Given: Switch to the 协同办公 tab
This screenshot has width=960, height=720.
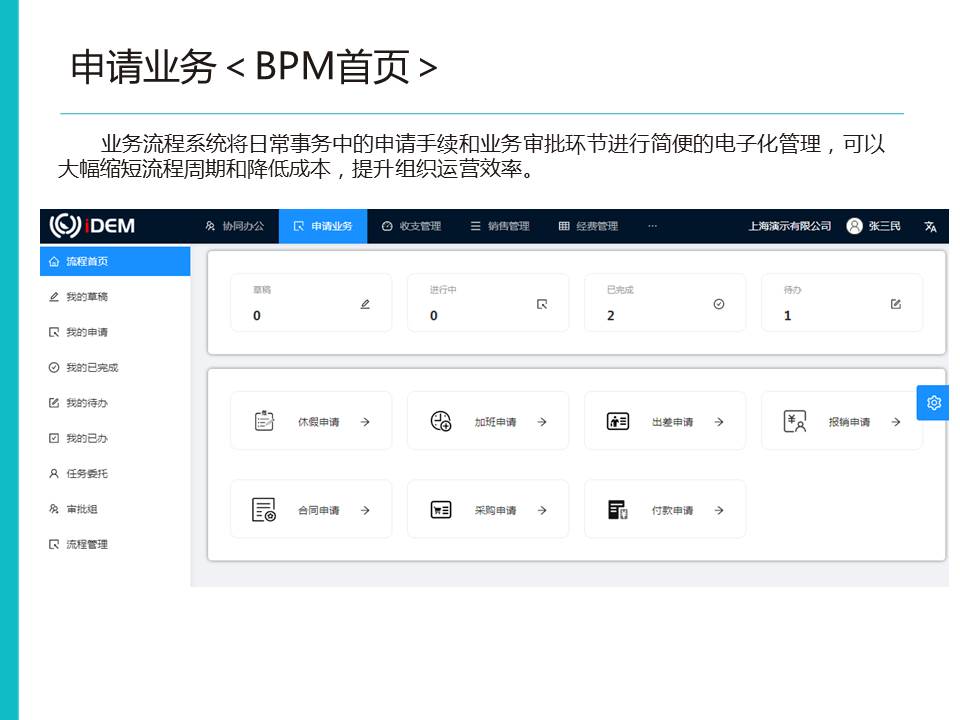Looking at the screenshot, I should [235, 226].
